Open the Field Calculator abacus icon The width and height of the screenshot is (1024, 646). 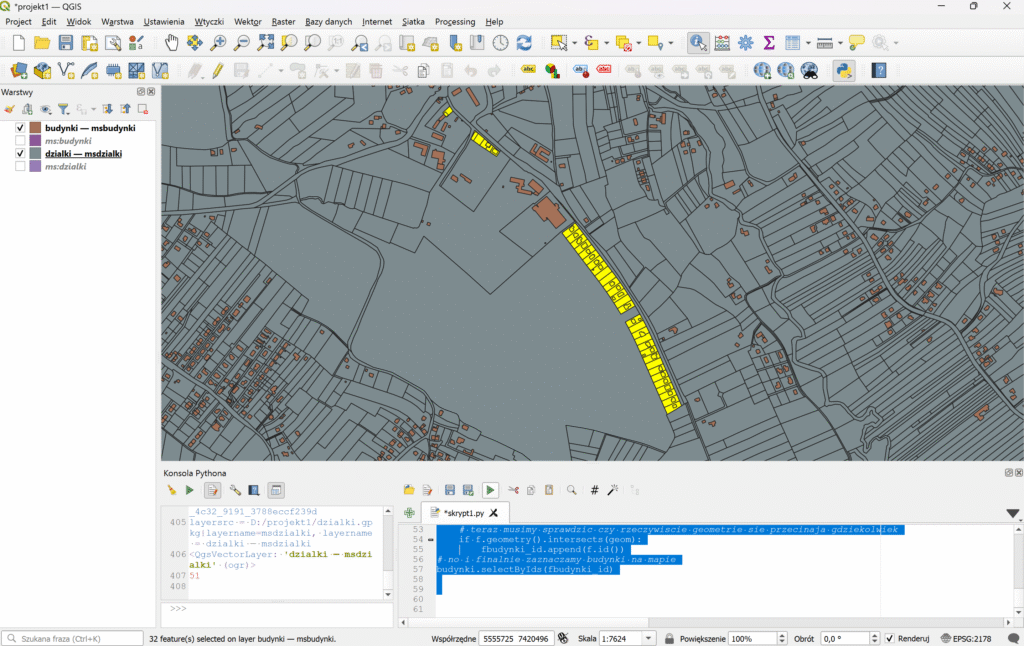coord(722,43)
